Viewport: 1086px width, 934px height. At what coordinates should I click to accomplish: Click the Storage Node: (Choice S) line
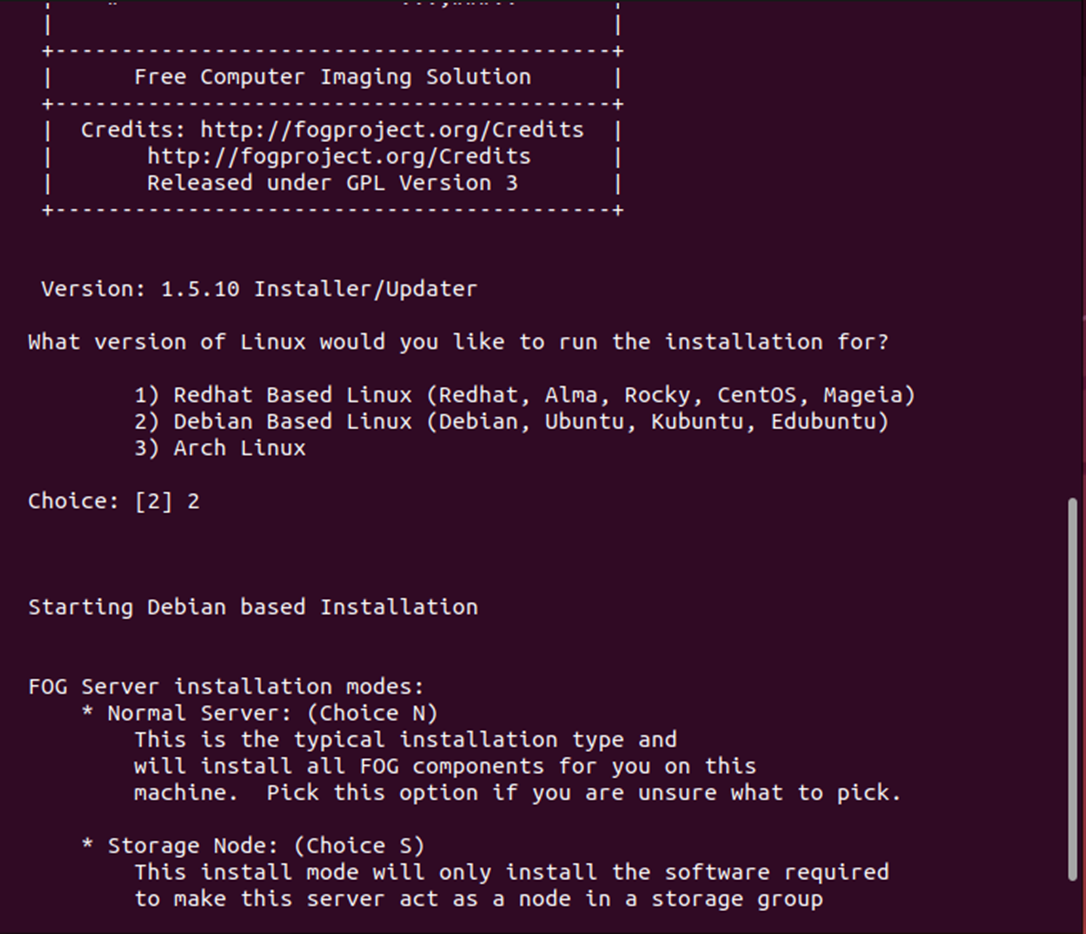(x=253, y=845)
